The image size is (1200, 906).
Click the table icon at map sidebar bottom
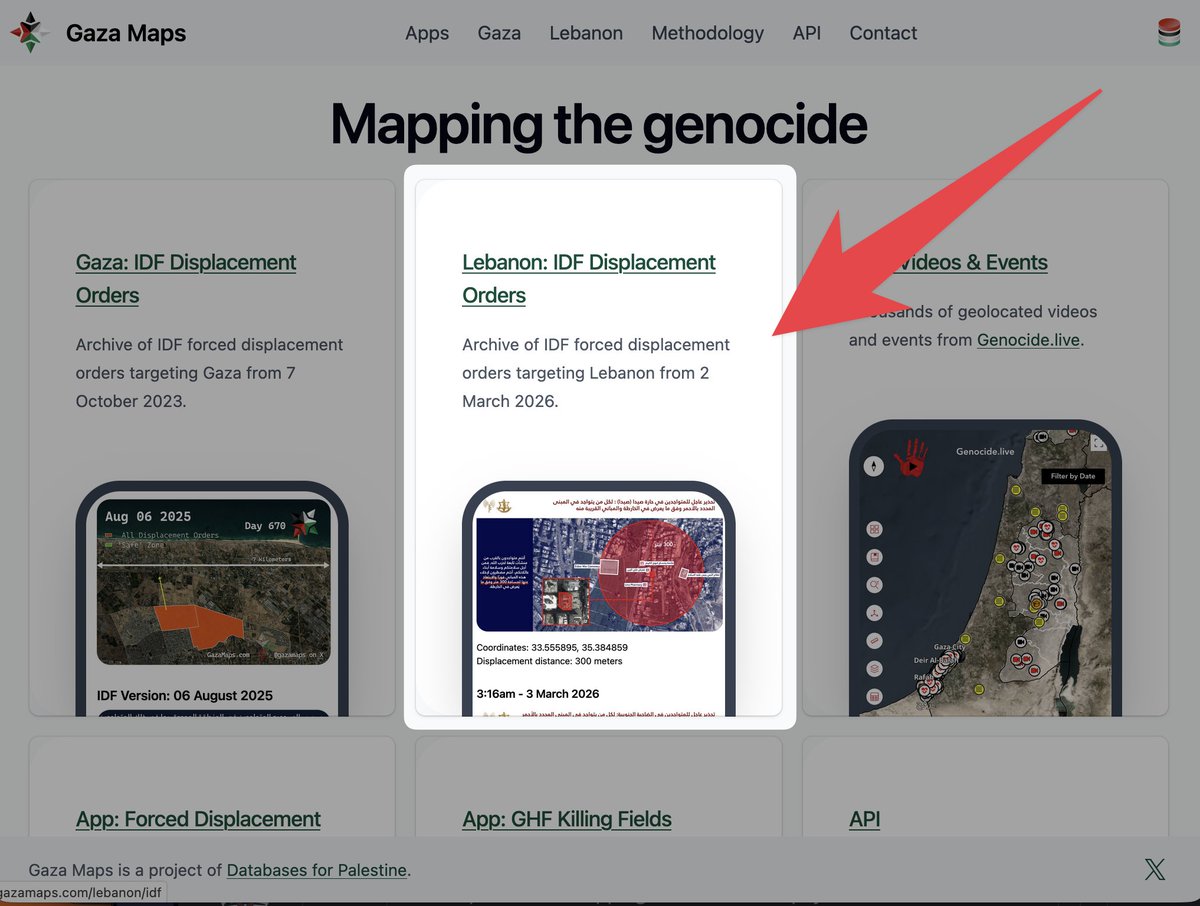874,697
